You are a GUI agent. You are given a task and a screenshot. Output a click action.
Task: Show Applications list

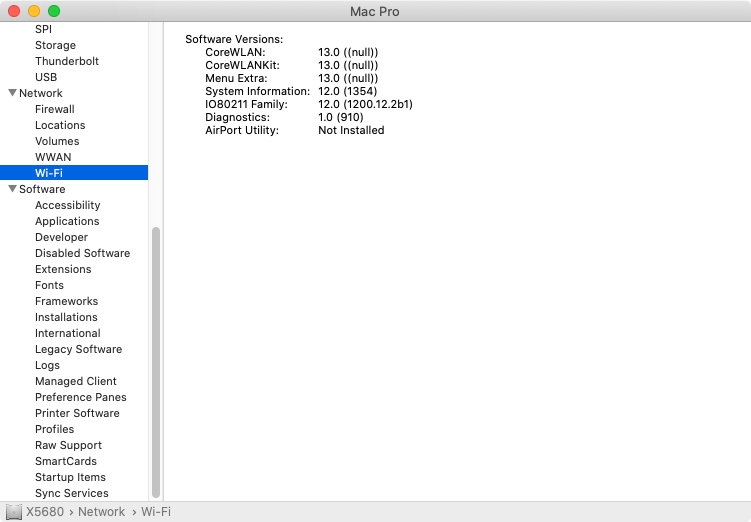point(67,221)
